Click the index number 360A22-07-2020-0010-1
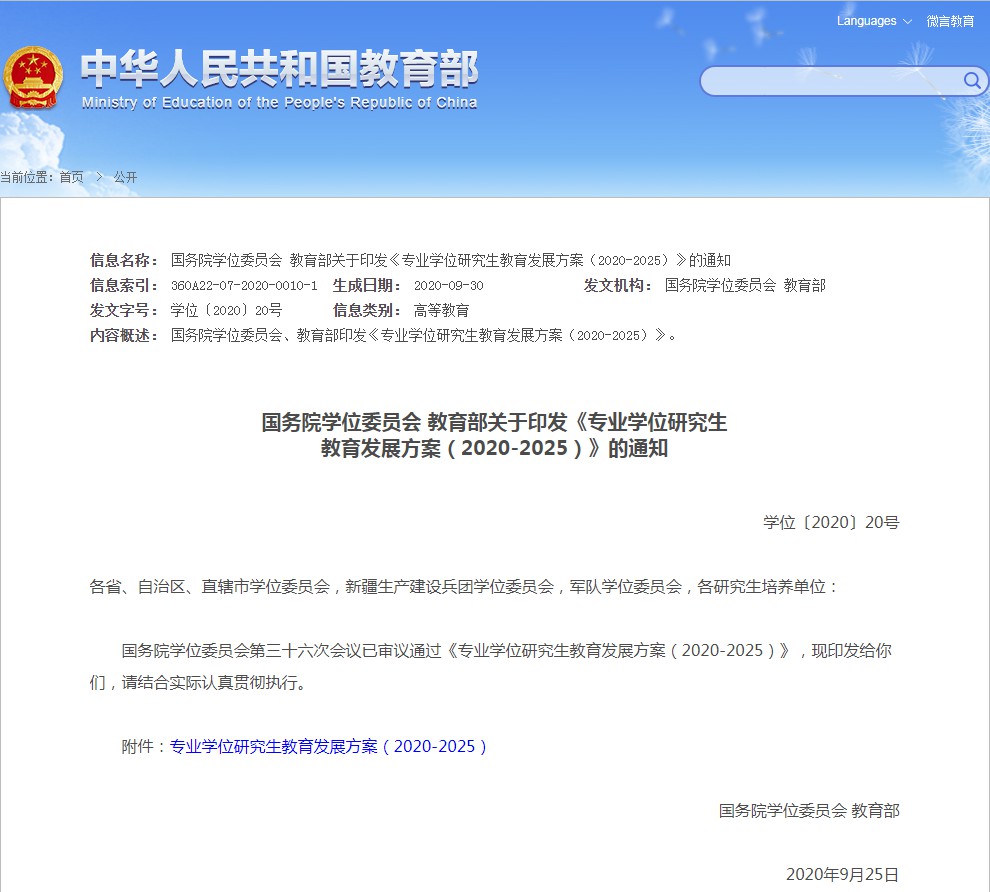The height and width of the screenshot is (892, 990). point(244,285)
